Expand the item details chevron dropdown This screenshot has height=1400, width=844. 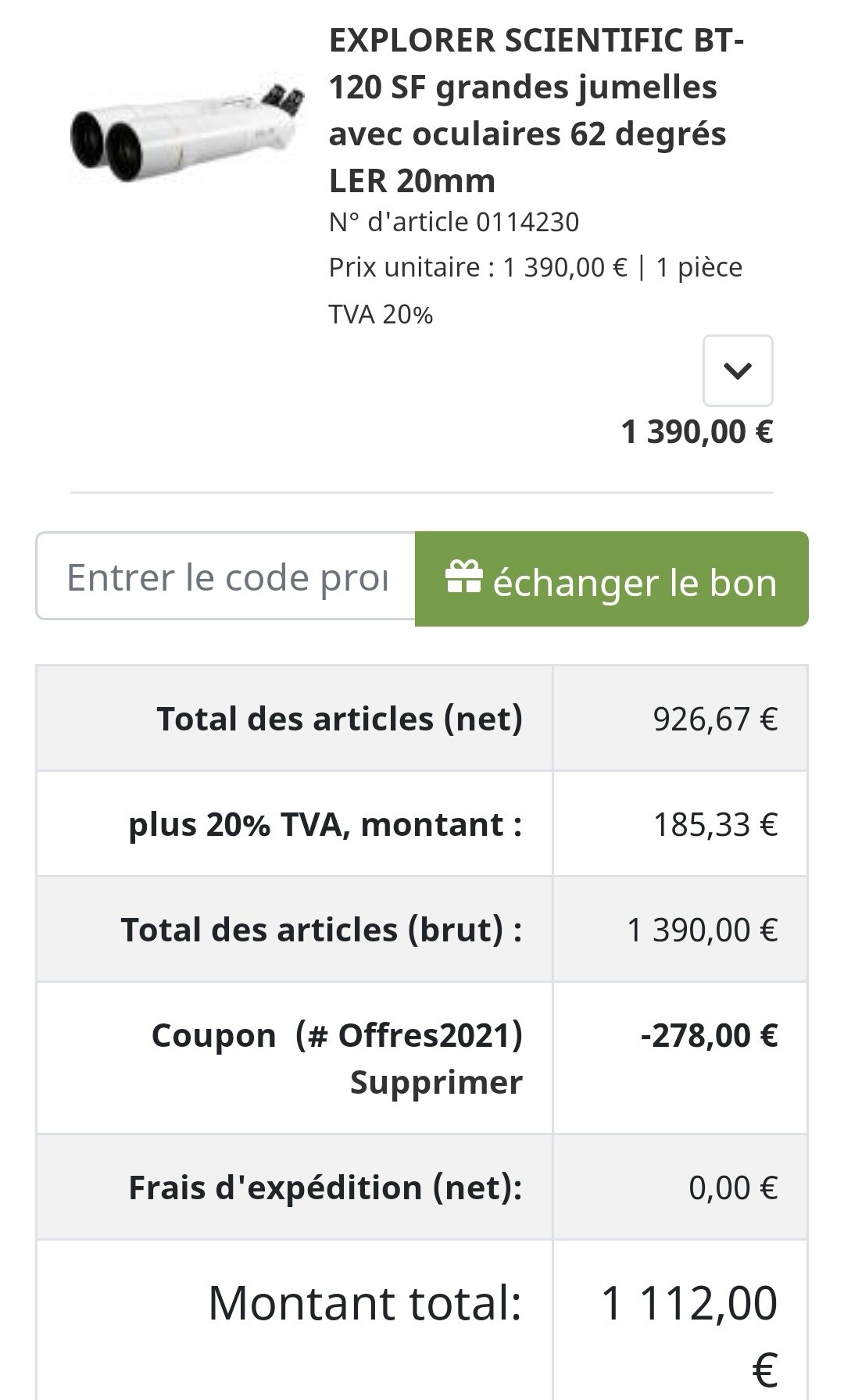click(x=738, y=370)
